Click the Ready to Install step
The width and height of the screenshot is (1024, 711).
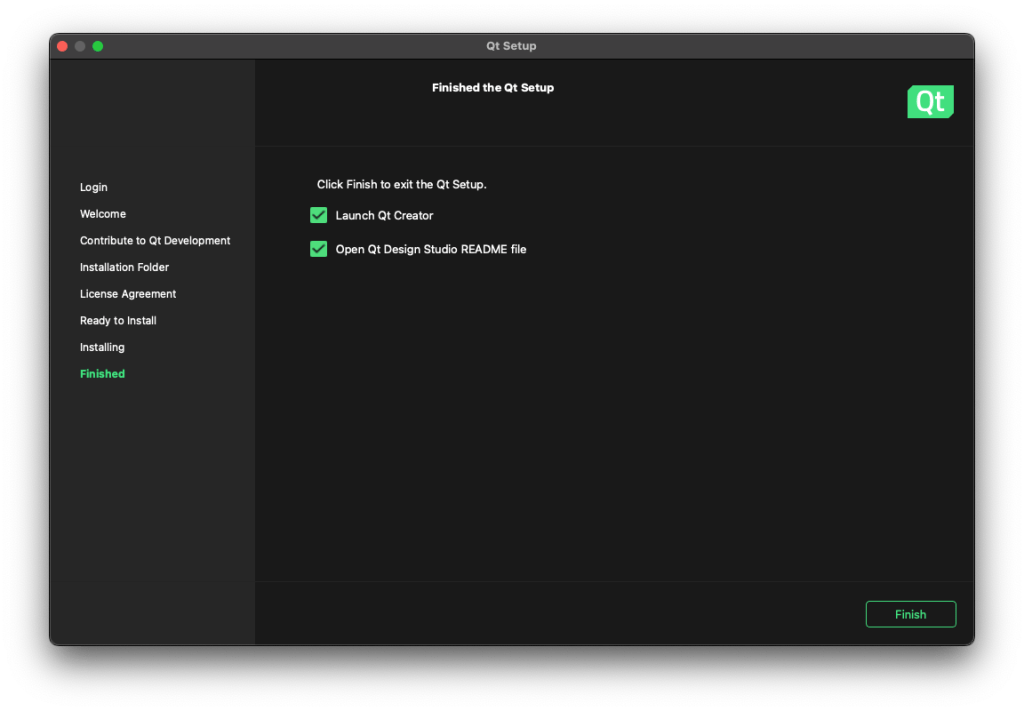pyautogui.click(x=118, y=321)
